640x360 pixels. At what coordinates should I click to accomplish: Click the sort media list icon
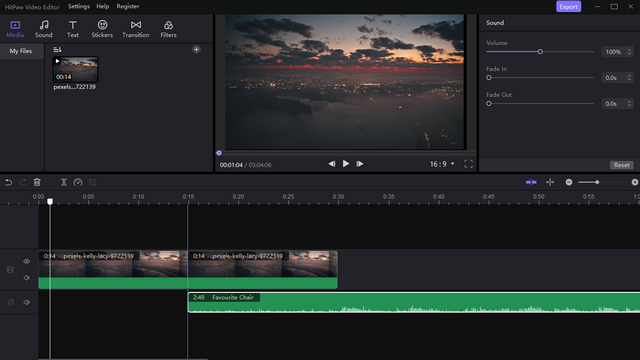pyautogui.click(x=57, y=50)
